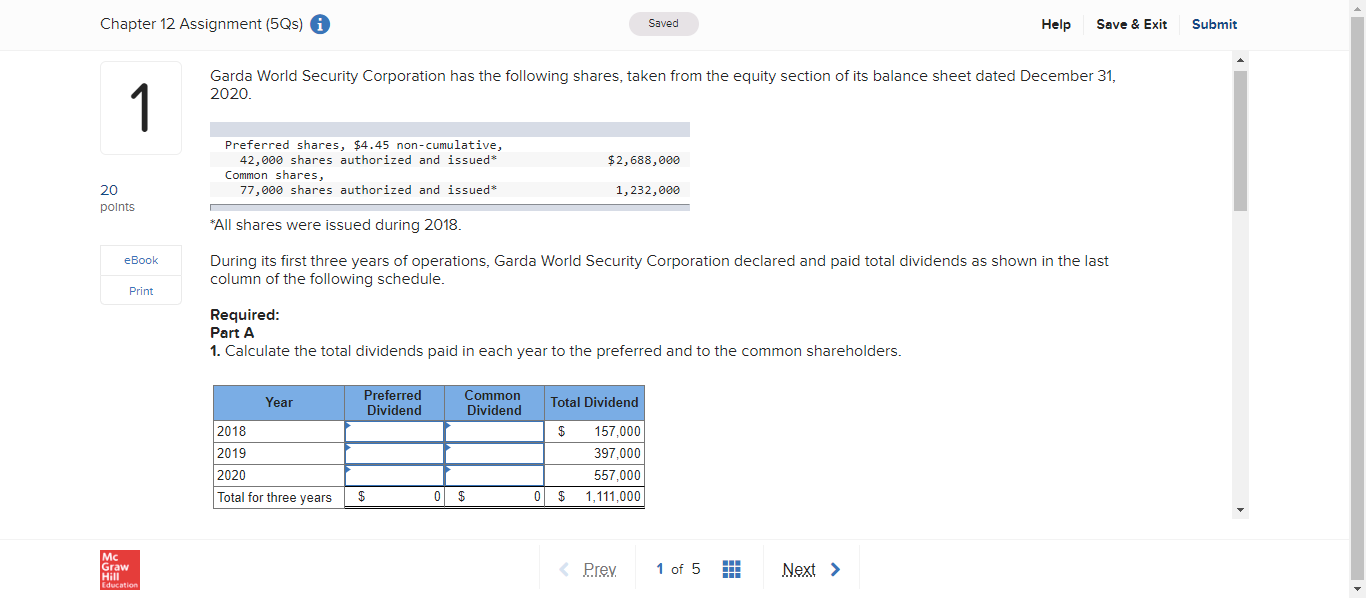
Task: Click the '20 points' label
Action: pyautogui.click(x=117, y=198)
